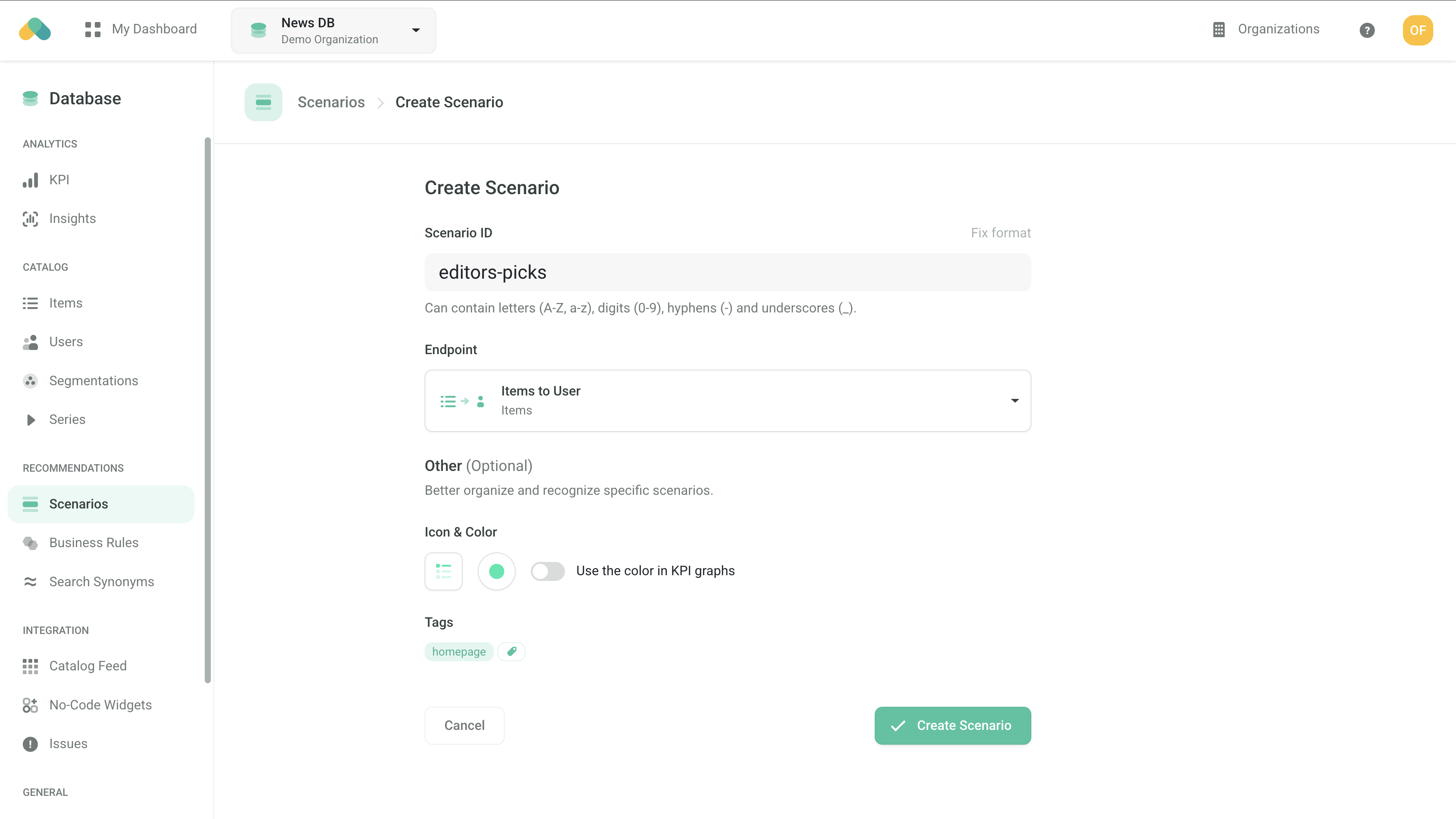Viewport: 1456px width, 819px height.
Task: Select Scenarios in the sidebar
Action: click(x=101, y=504)
